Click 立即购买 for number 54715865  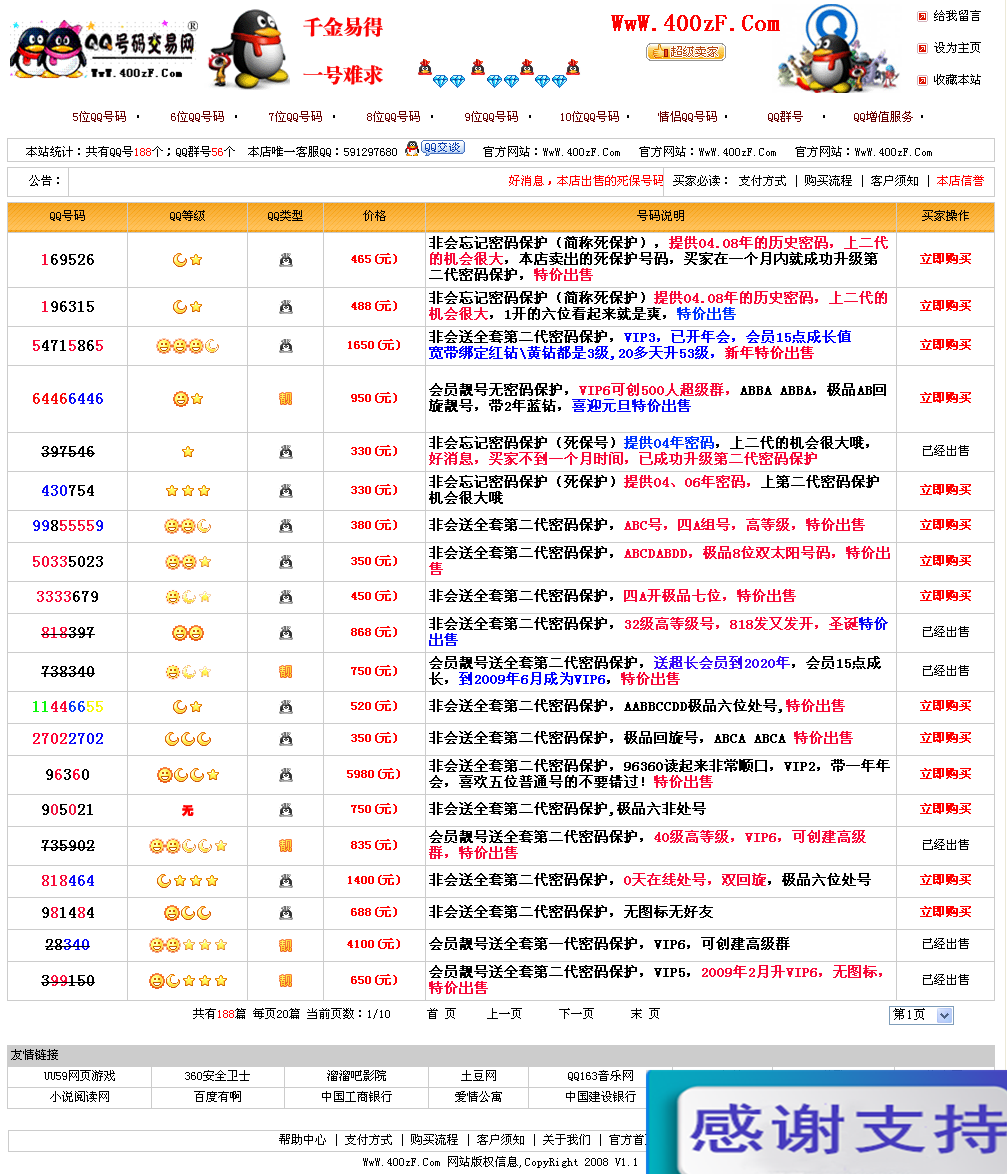(x=946, y=345)
